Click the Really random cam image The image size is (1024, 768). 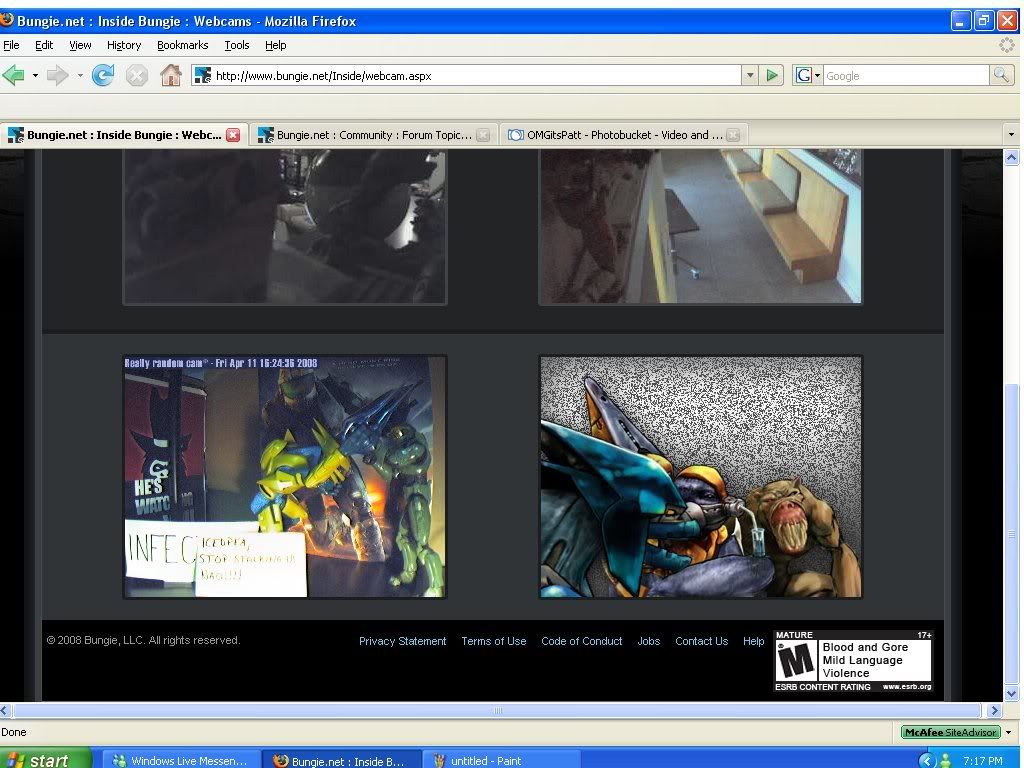coord(285,477)
